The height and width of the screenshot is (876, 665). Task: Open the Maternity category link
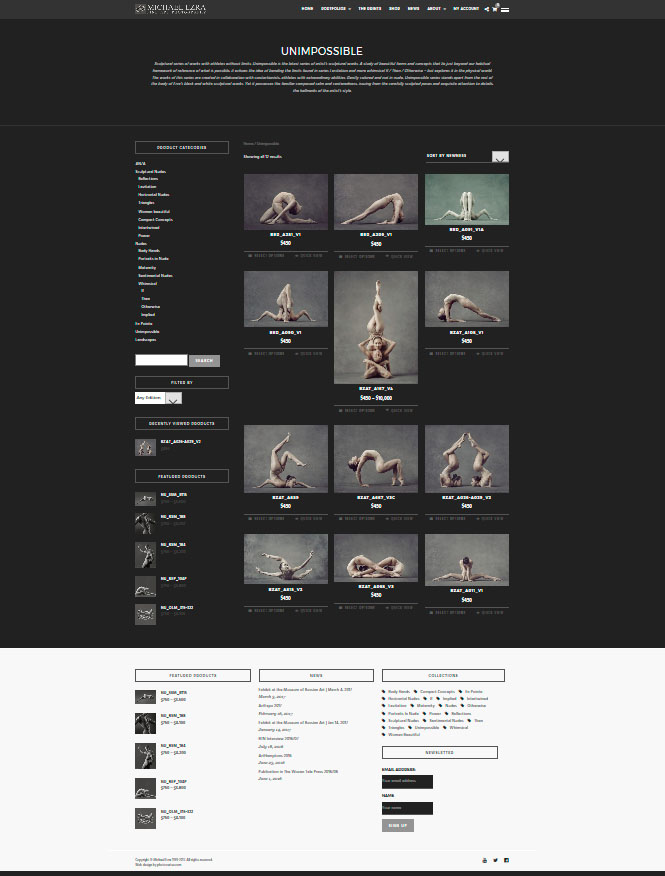pos(147,268)
